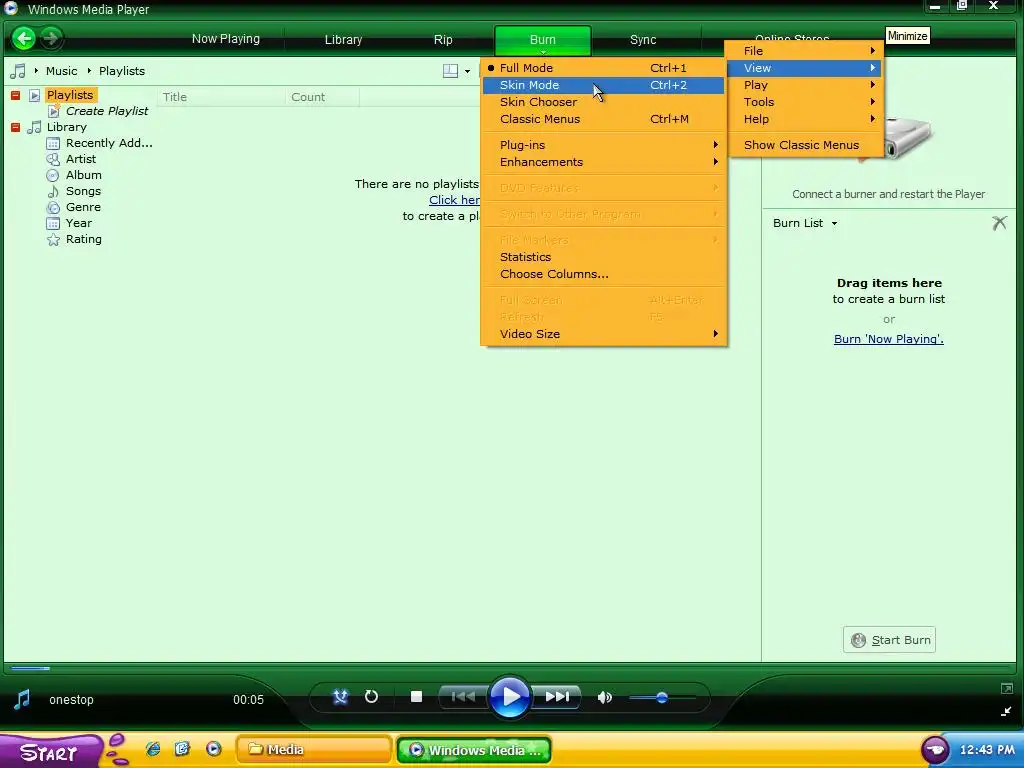Switch to the Now Playing tab
Screen dimensions: 1024x768
pos(226,39)
